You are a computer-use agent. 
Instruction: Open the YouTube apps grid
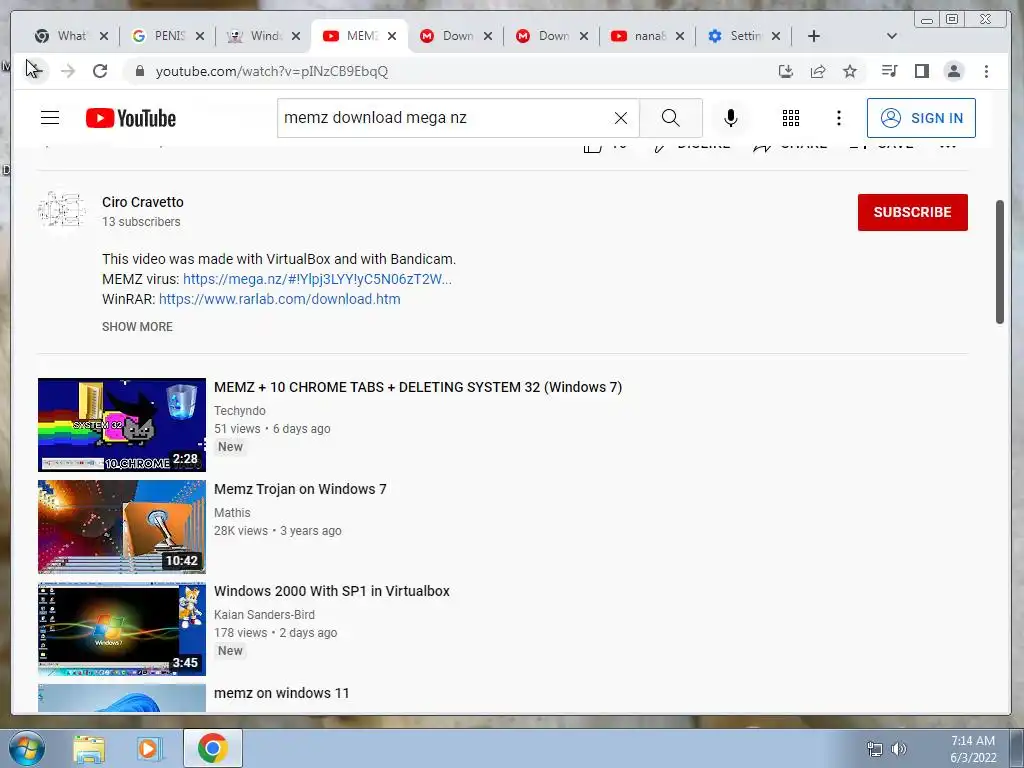[791, 118]
